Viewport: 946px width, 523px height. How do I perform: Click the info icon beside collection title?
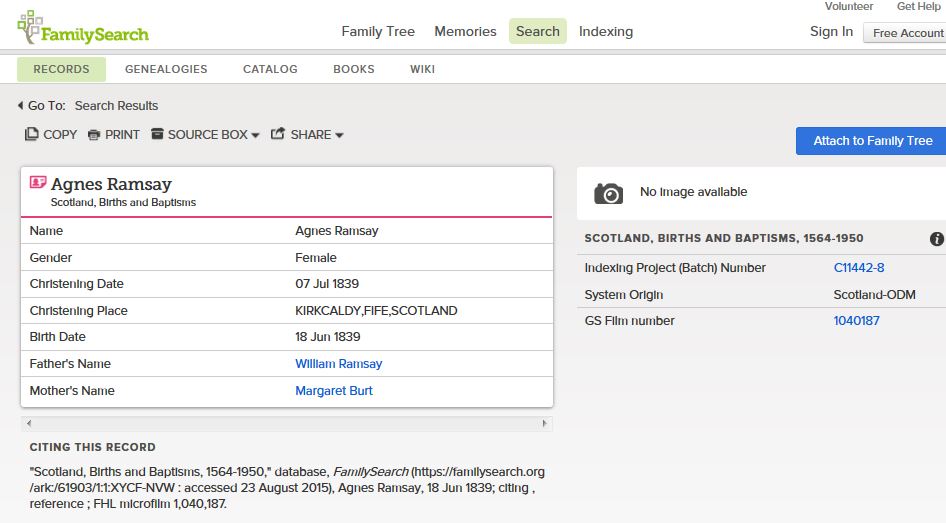[936, 239]
